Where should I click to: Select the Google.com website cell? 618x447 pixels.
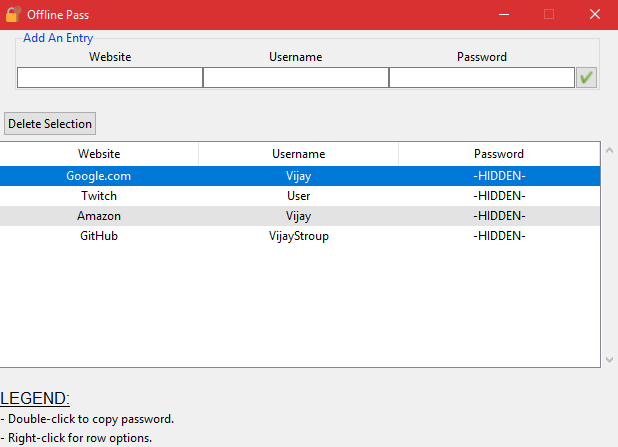tap(99, 176)
